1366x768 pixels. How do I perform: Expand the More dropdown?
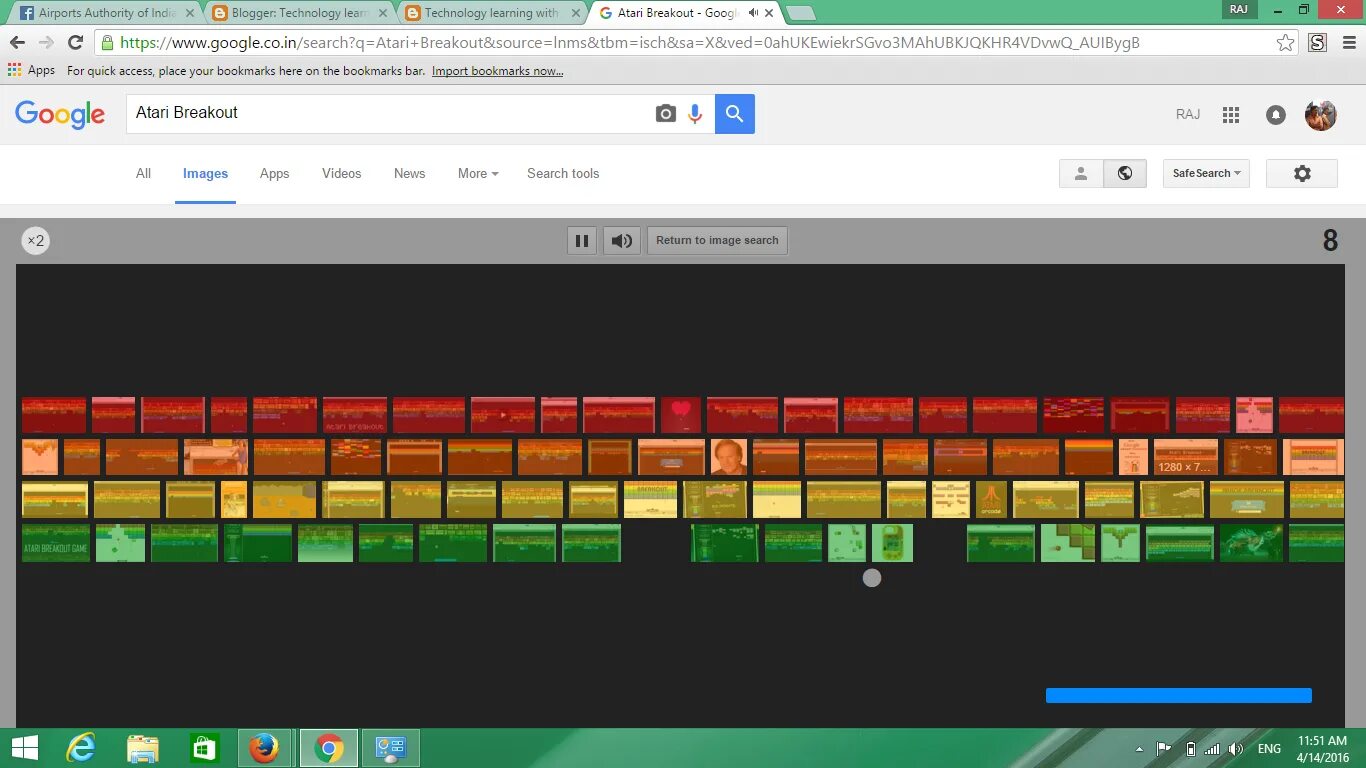(478, 173)
